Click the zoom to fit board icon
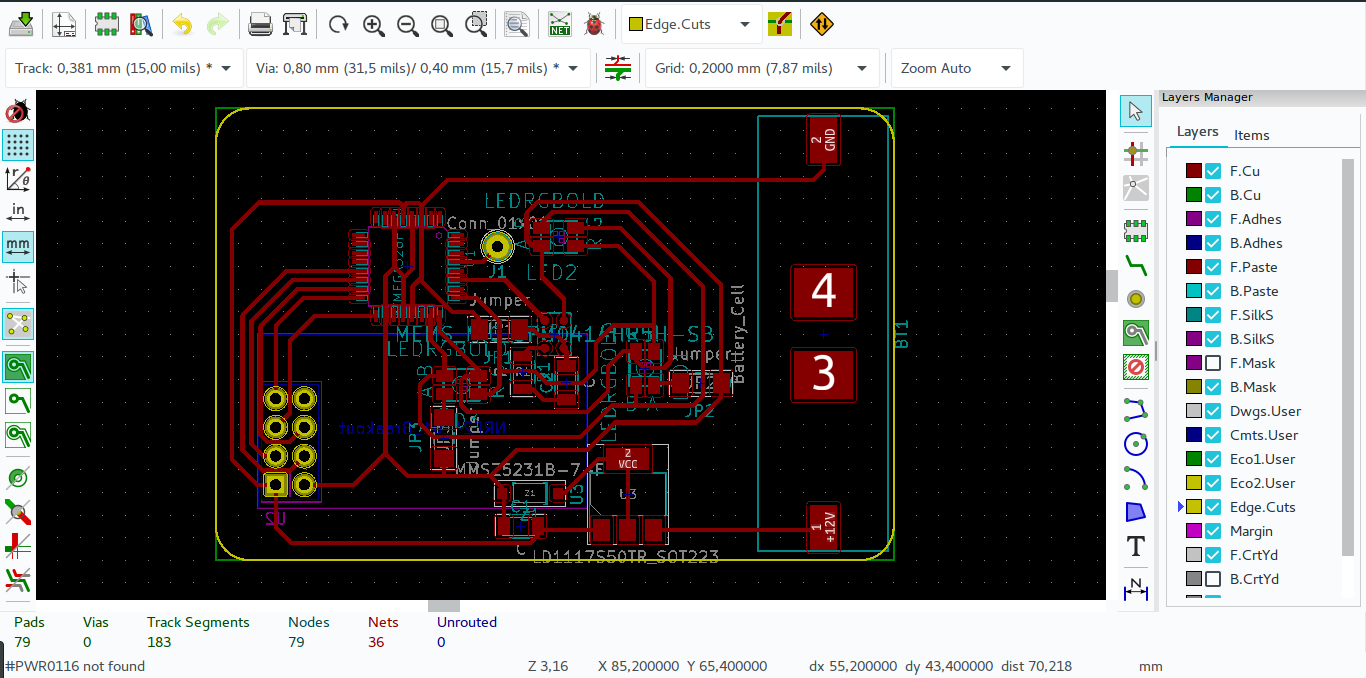Image resolution: width=1366 pixels, height=678 pixels. (x=442, y=23)
